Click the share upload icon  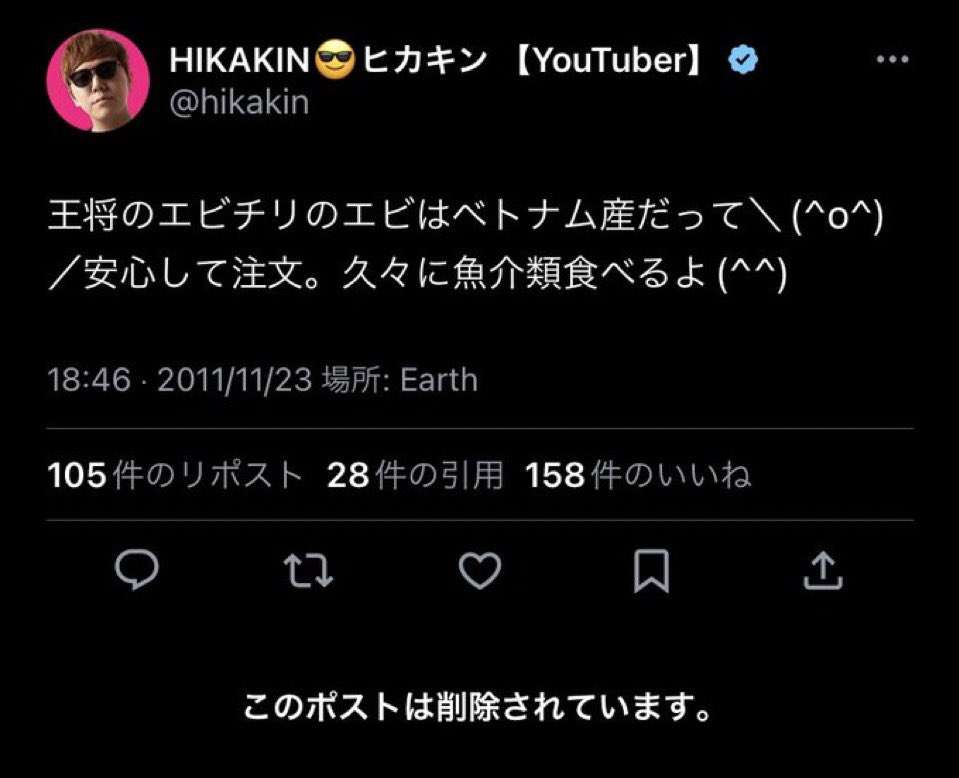823,572
